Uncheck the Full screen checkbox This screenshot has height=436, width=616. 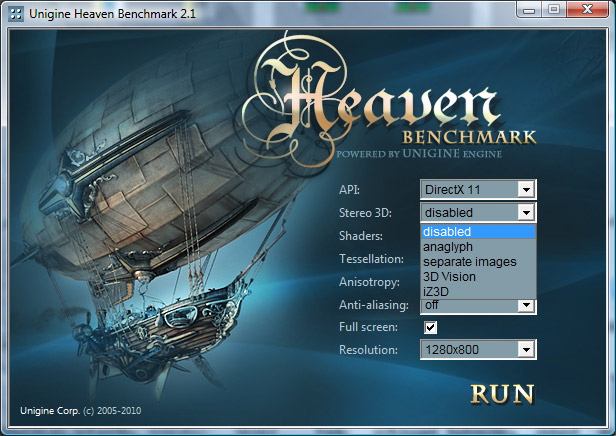click(430, 327)
